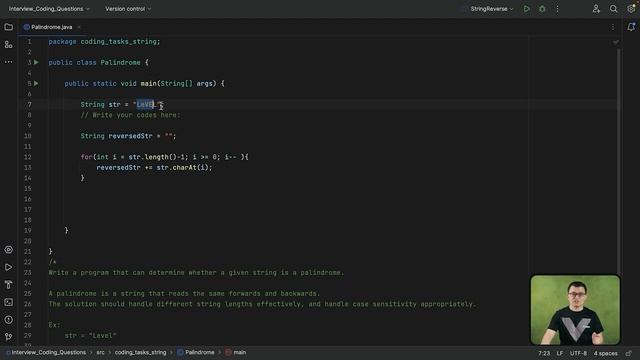Open StringReverse run configuration dropdown

491,9
